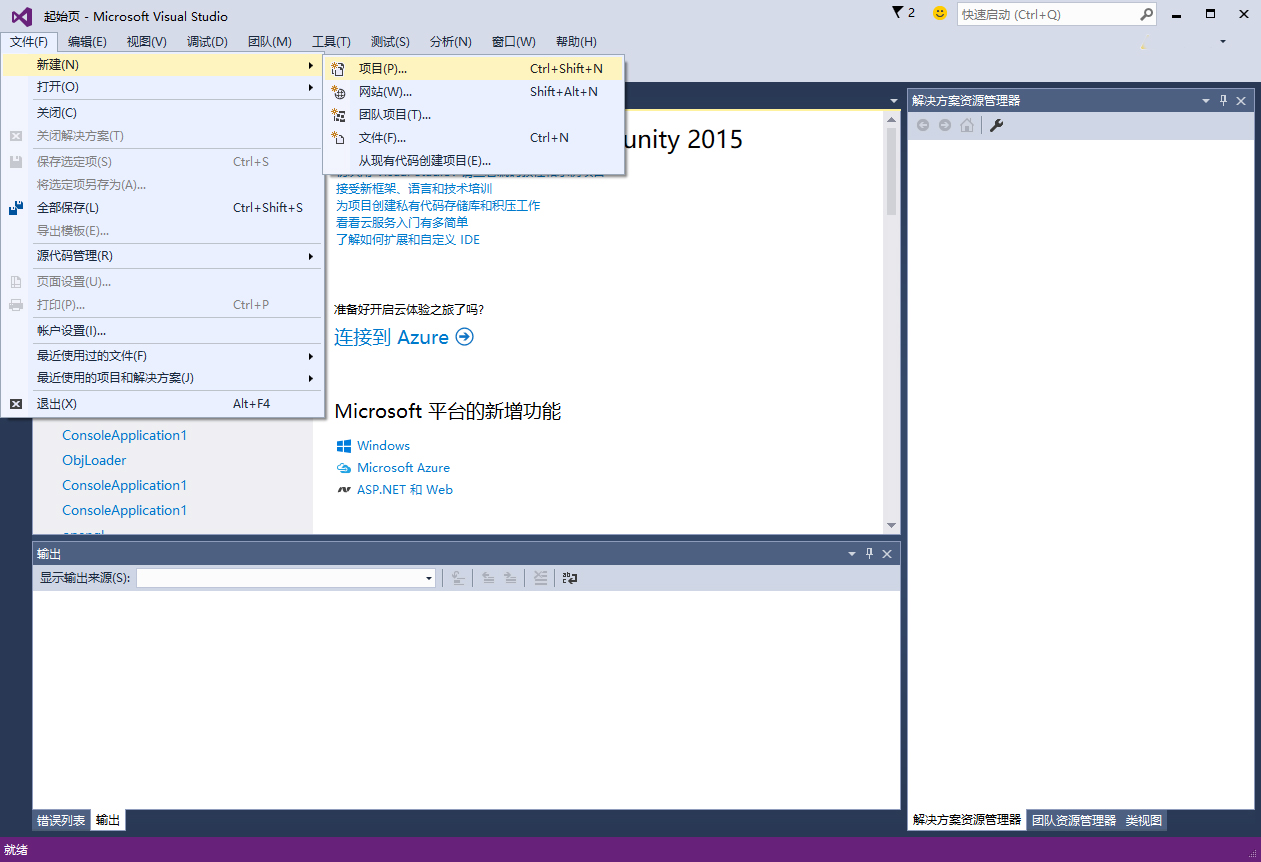The image size is (1261, 862).
Task: Click the start page scrollbar down arrow
Action: coord(891,525)
